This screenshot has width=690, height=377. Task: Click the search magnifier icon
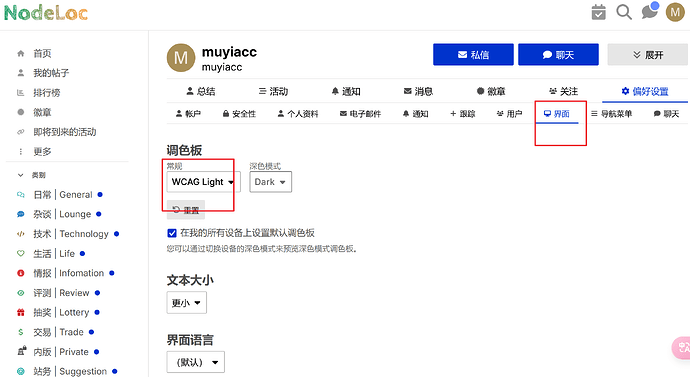(624, 12)
